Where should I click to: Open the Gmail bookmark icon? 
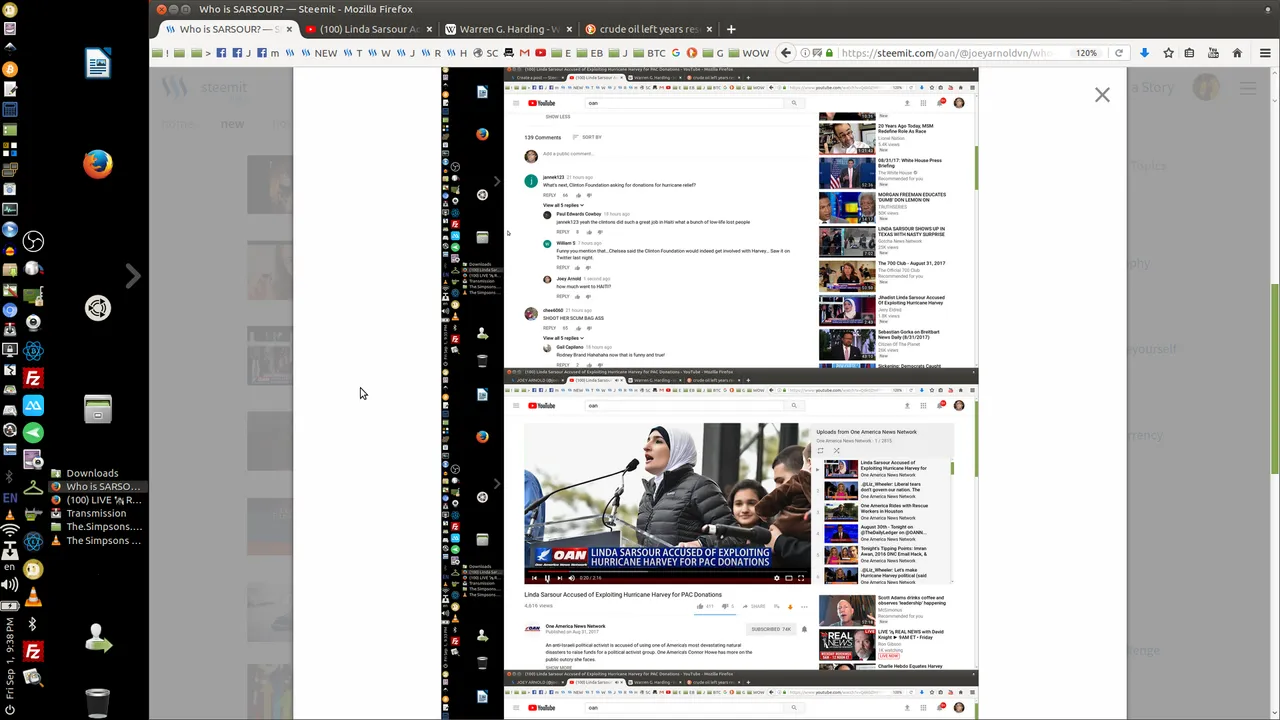(524, 53)
